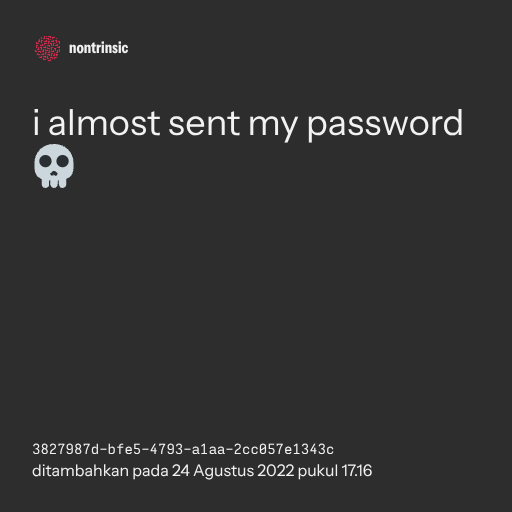Screen dimensions: 512x512
Task: Select the word "password" in the message
Action: click(385, 125)
